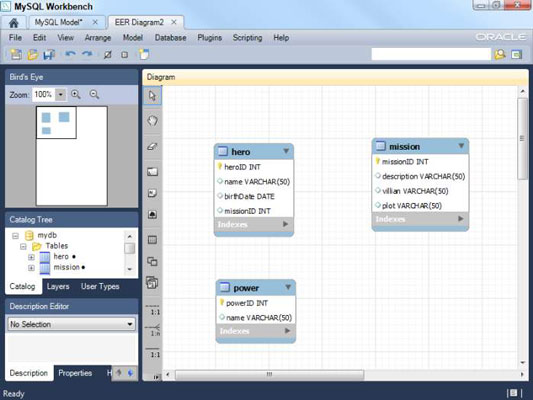Viewport: 533px width, 400px height.
Task: Go to the home screen tab icon
Action: pos(14,23)
